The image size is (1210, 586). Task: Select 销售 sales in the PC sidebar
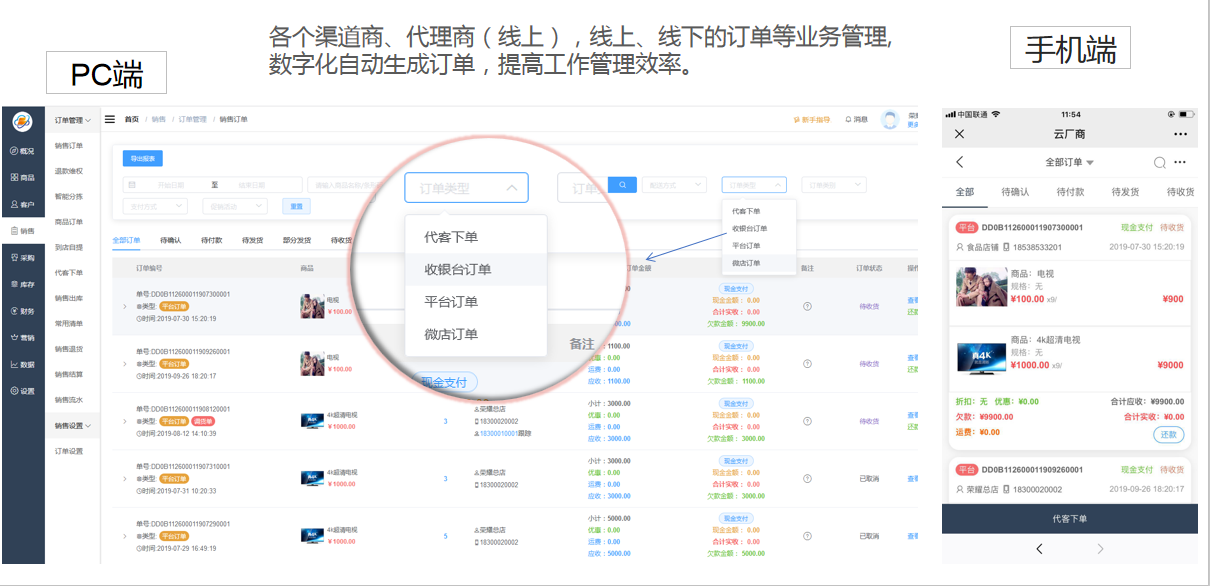(x=22, y=231)
